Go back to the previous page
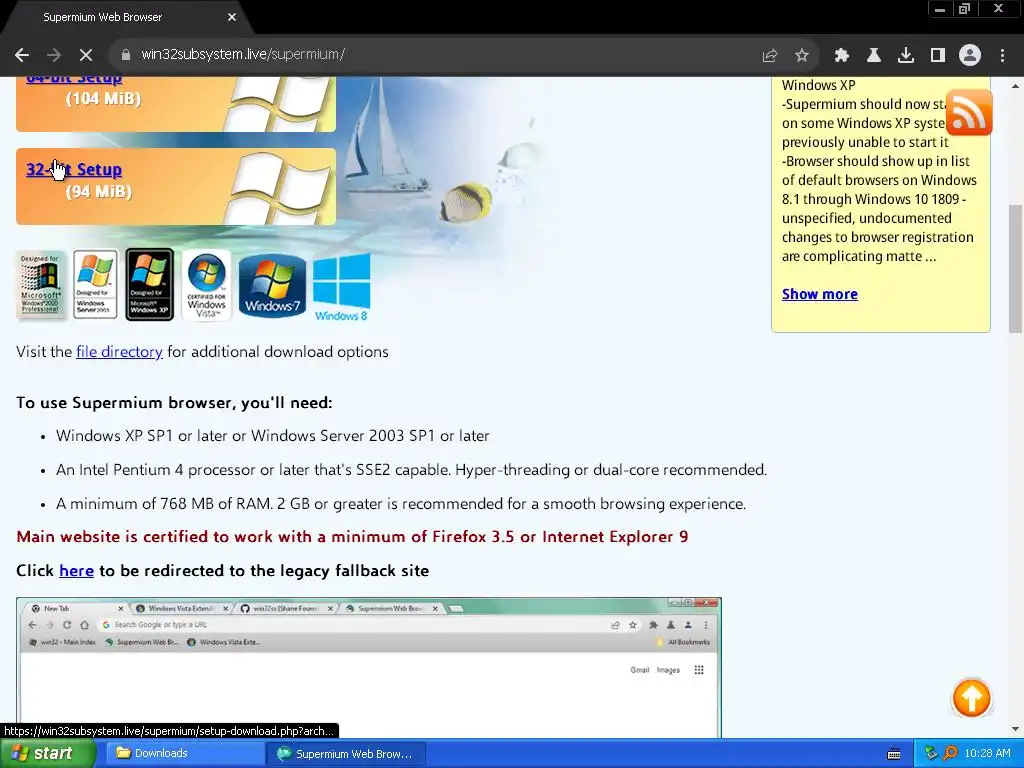 22,55
